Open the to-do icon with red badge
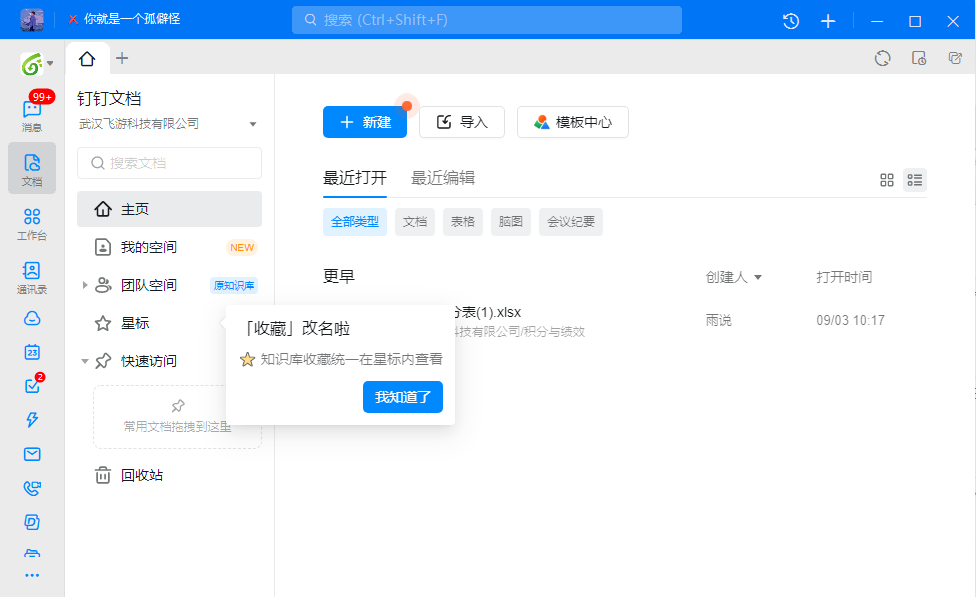 [x=31, y=387]
